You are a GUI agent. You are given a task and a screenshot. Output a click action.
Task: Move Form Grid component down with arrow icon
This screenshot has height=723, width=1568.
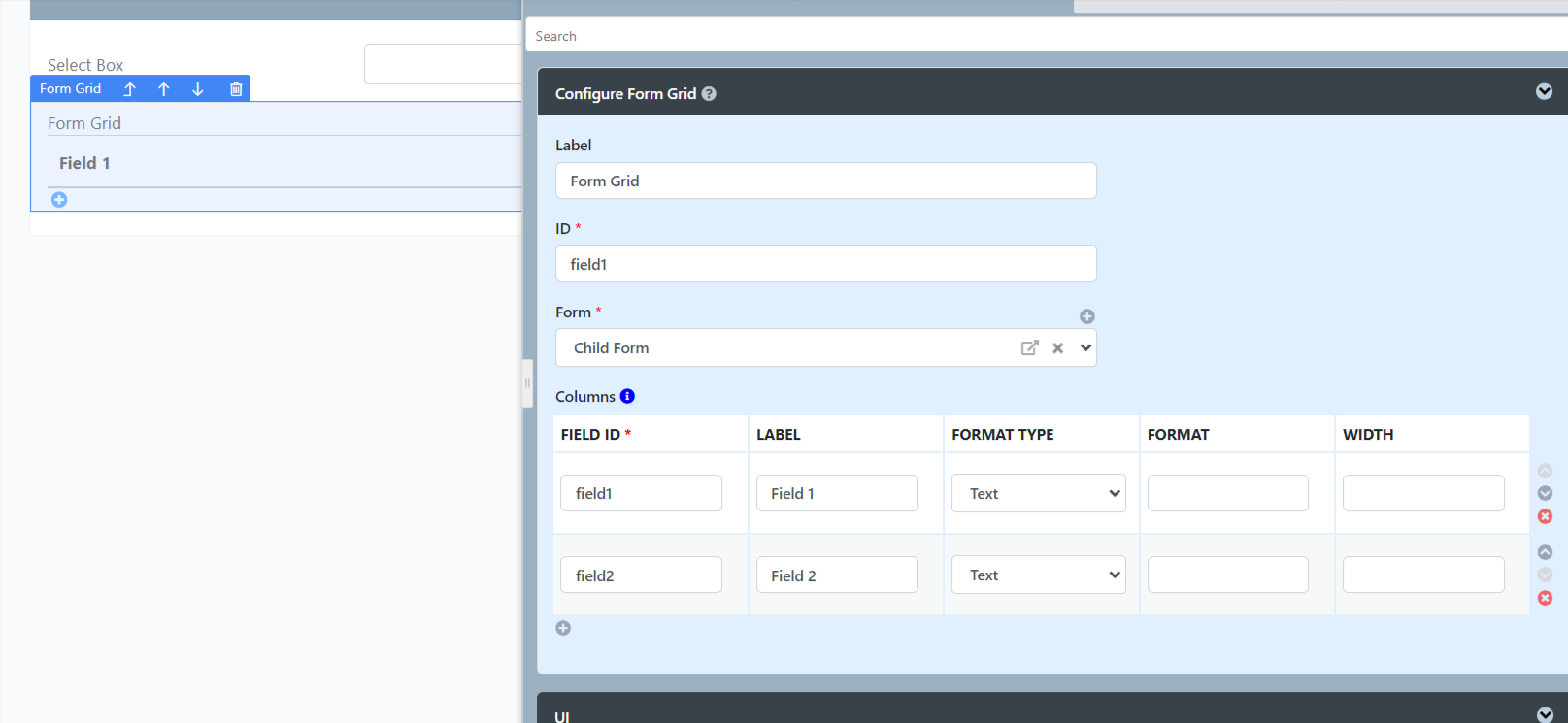tap(198, 89)
